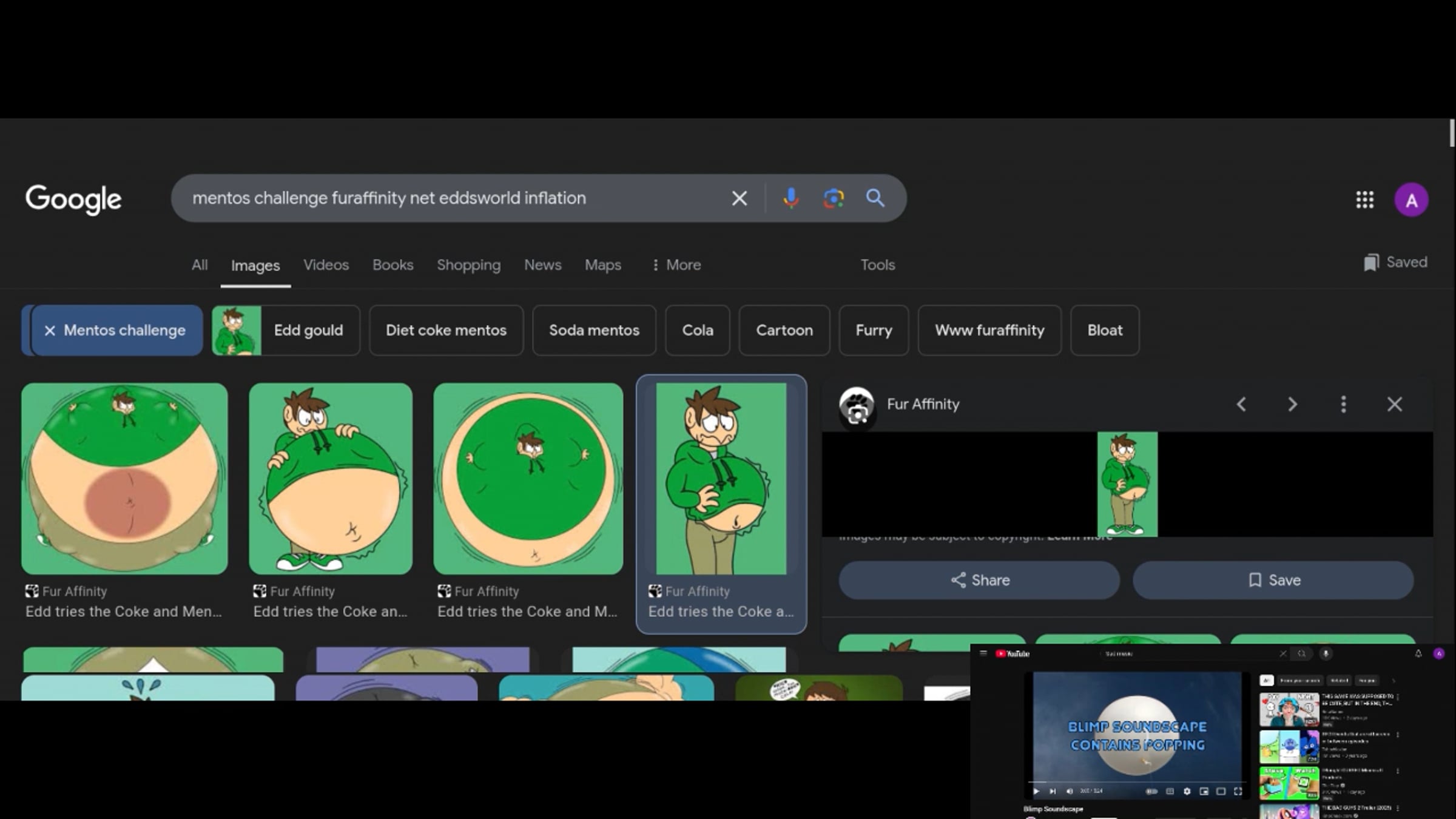Open Google Lens image search icon
Image resolution: width=1456 pixels, height=819 pixels.
pyautogui.click(x=833, y=198)
